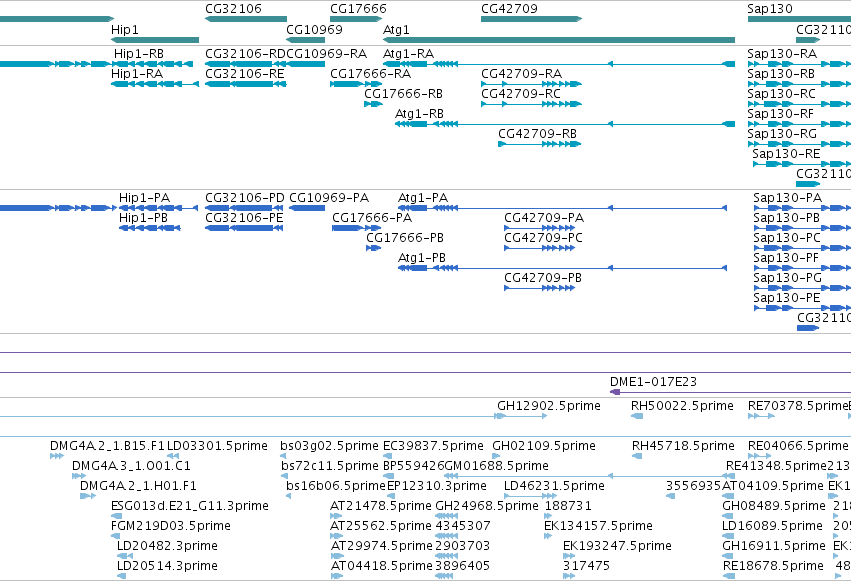Image resolution: width=851 pixels, height=581 pixels.
Task: Click protein label Hip1-PB
Action: (x=143, y=218)
